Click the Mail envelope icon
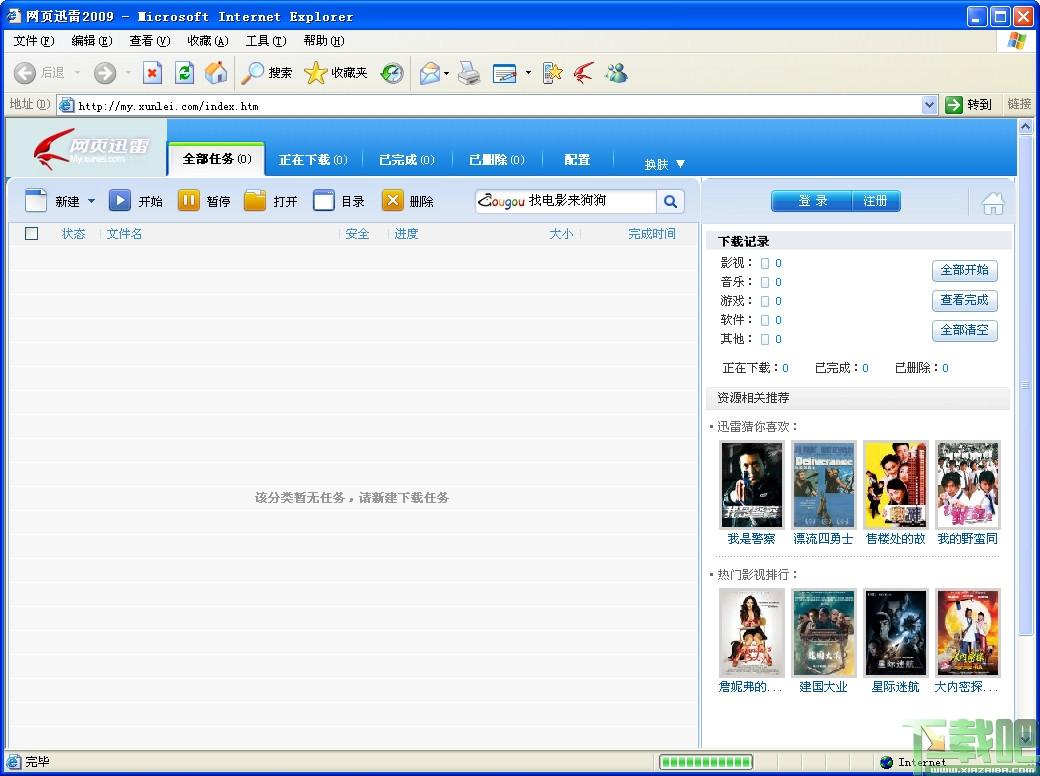This screenshot has width=1040, height=776. [x=430, y=72]
